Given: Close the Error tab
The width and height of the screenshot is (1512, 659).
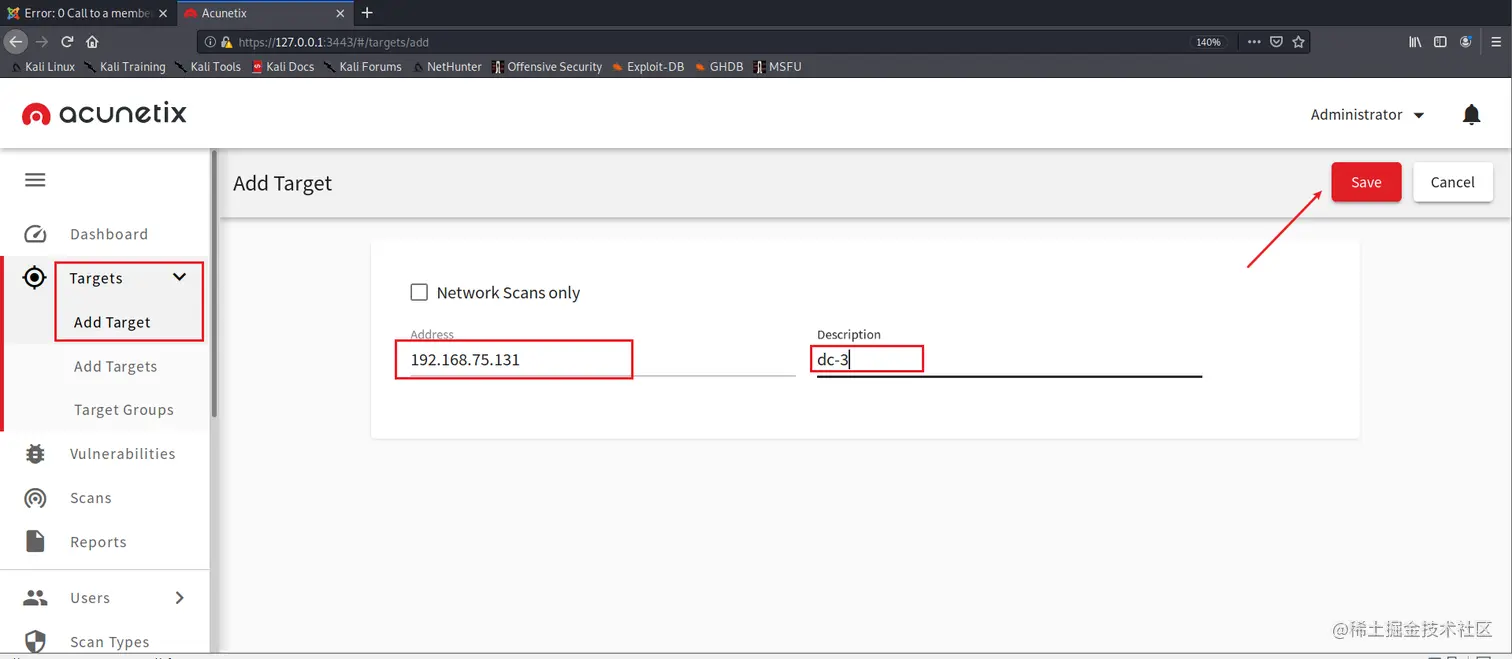Looking at the screenshot, I should point(163,13).
